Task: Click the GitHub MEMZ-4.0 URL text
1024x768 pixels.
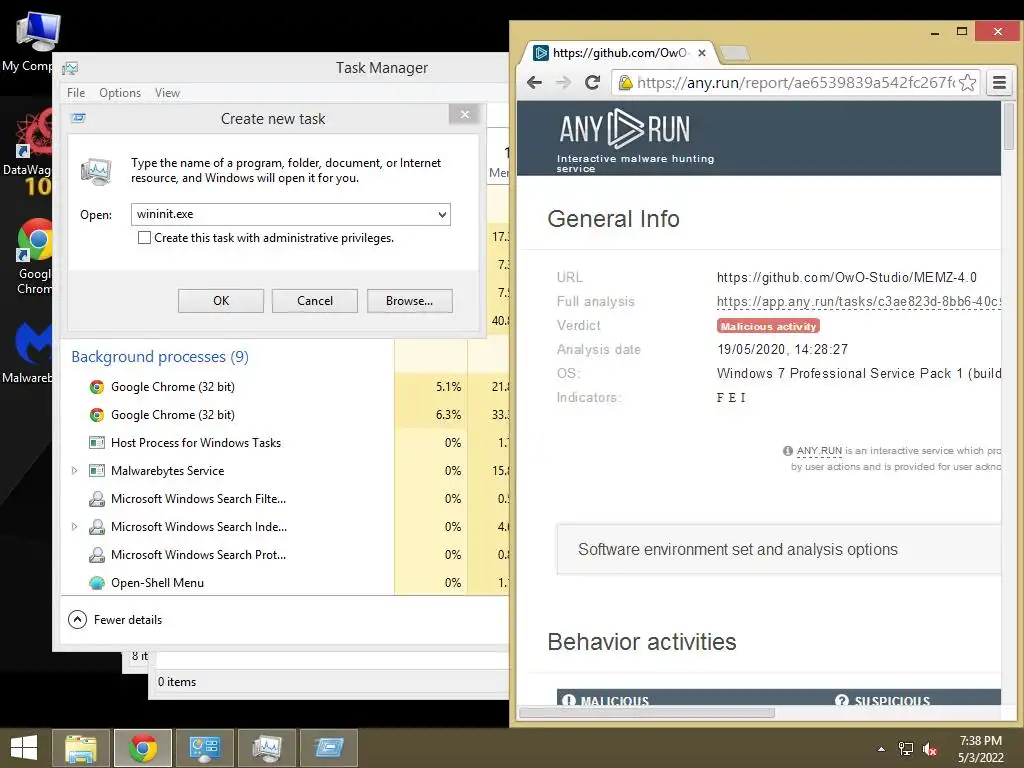Action: point(846,277)
